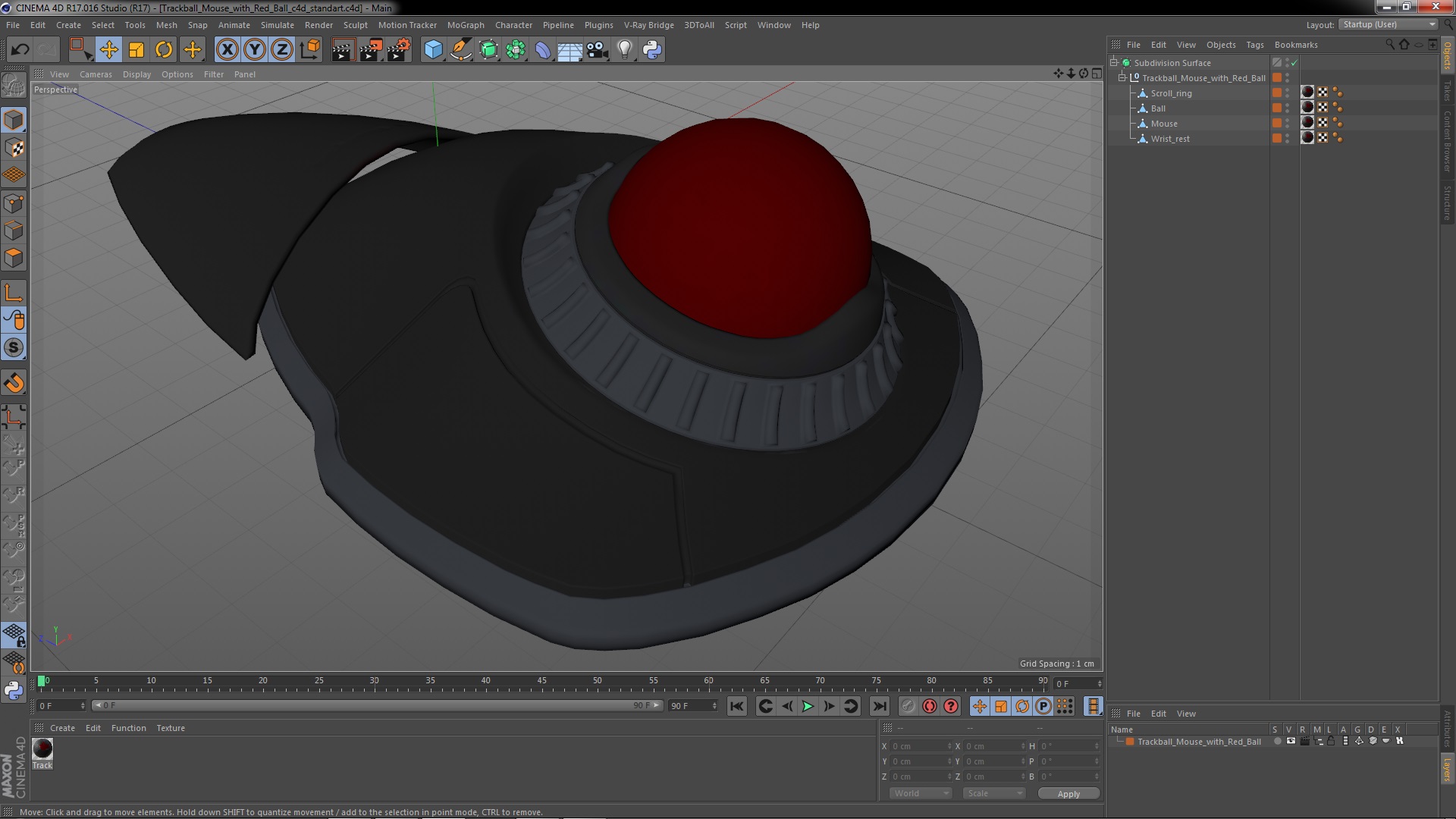Image resolution: width=1456 pixels, height=819 pixels.
Task: Switch to Points mode
Action: 14,203
